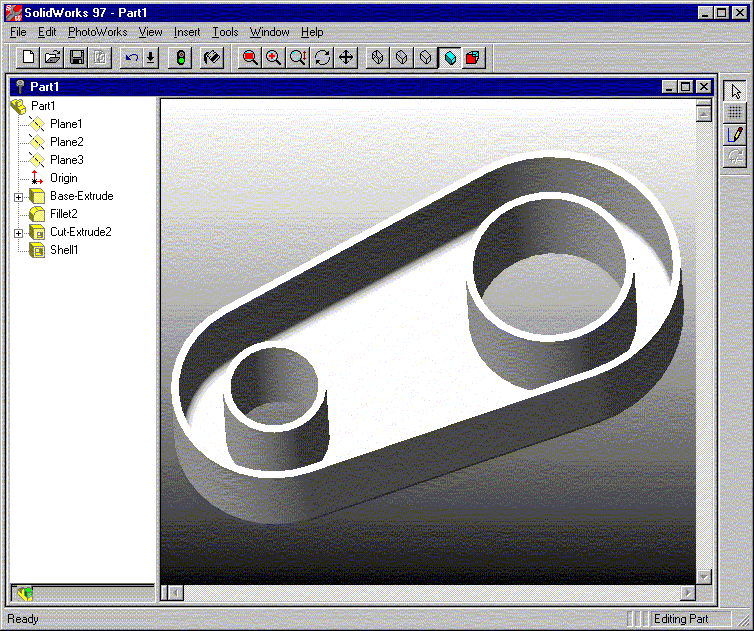Image resolution: width=754 pixels, height=631 pixels.
Task: Activate the Rotate View circular arrows tool
Action: coord(322,58)
